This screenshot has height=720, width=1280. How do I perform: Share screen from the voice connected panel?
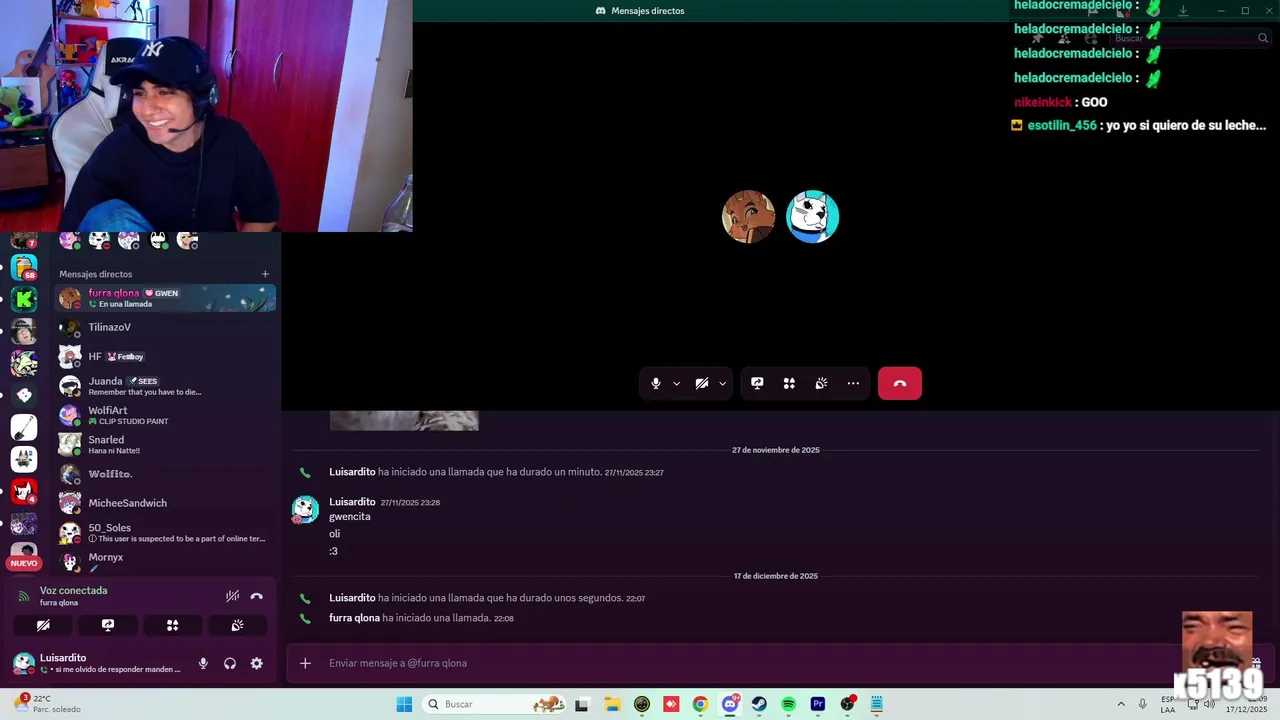(108, 625)
